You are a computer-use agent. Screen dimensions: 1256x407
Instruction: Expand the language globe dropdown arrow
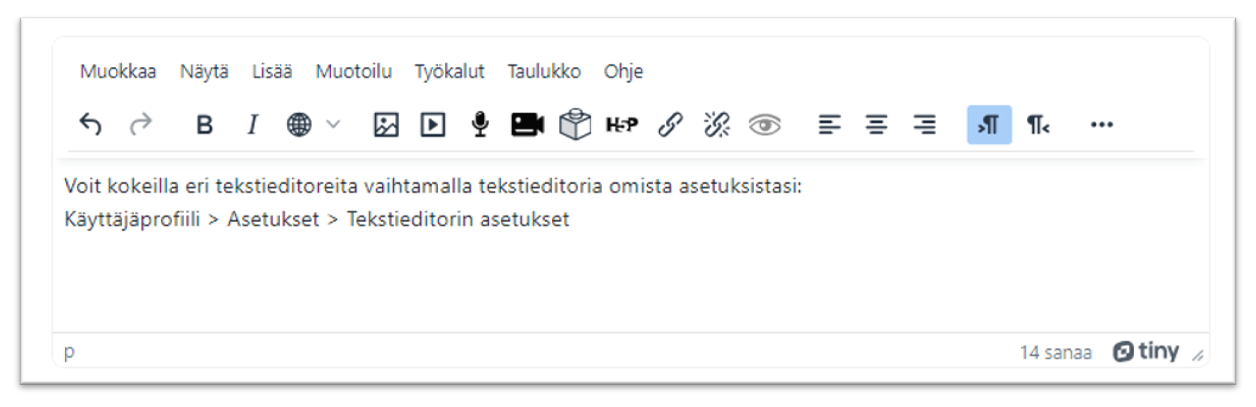click(x=334, y=125)
